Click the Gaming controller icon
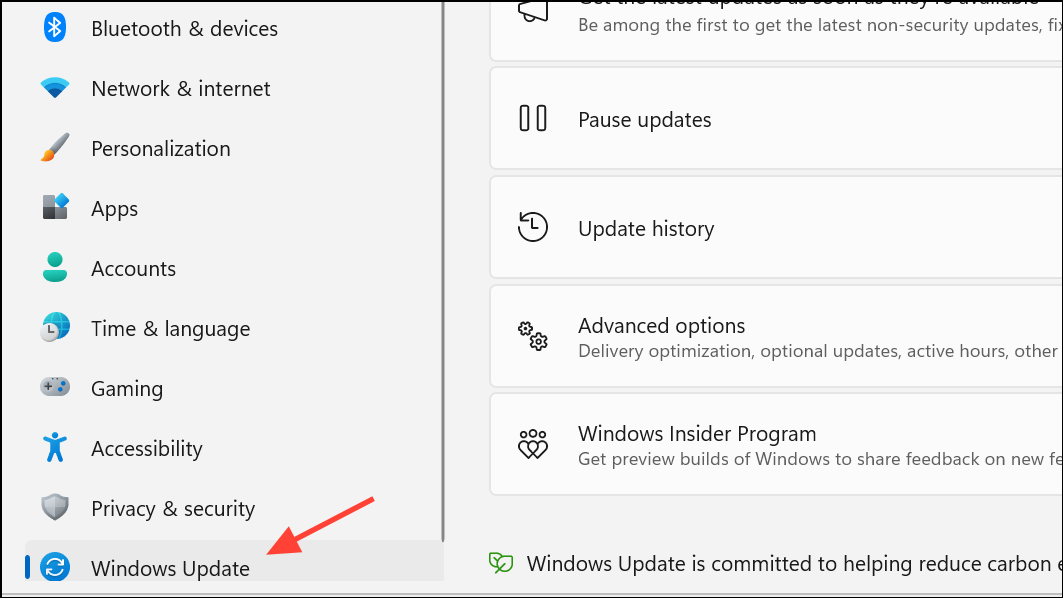 (x=54, y=386)
